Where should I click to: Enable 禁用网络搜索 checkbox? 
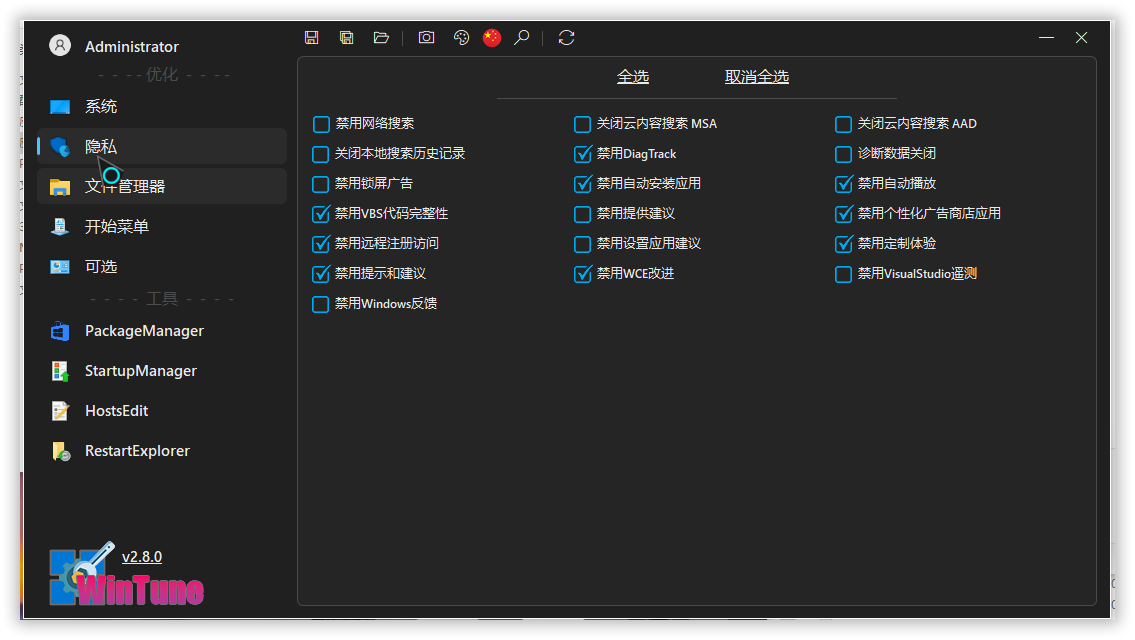[x=321, y=124]
